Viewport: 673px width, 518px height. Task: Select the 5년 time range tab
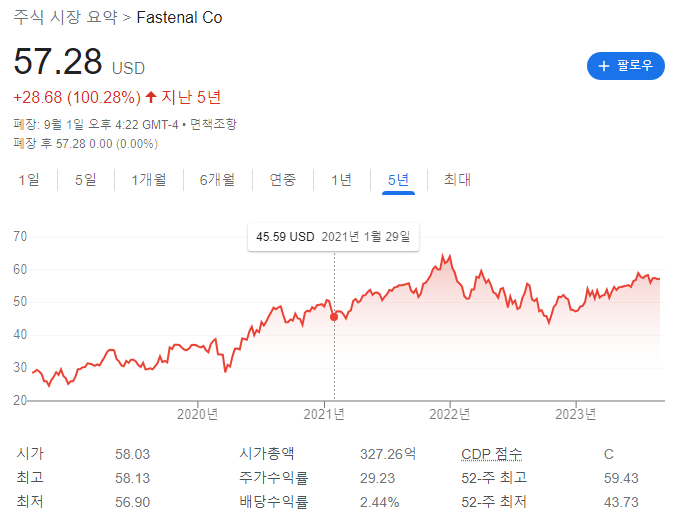click(398, 179)
